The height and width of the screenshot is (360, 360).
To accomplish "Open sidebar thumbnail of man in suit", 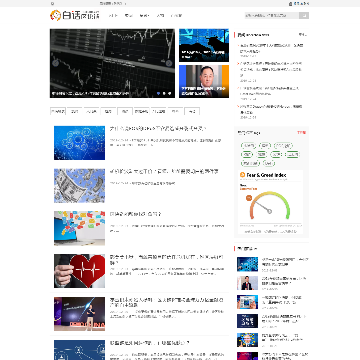I will point(247,283).
